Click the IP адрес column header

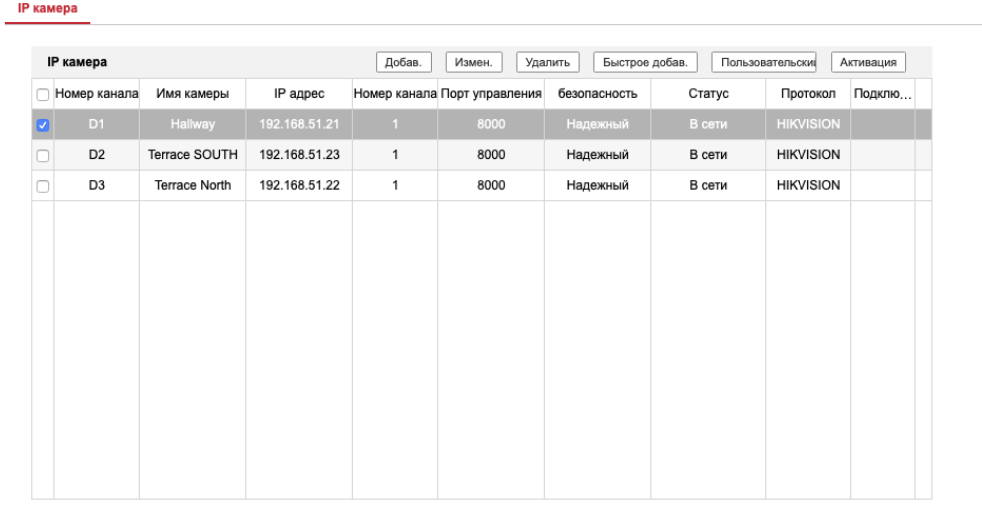click(299, 93)
